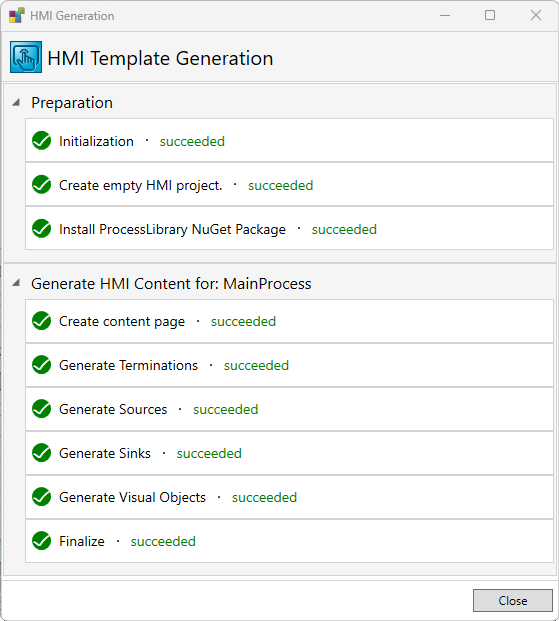Click the 'Generate Terminations' label
Image resolution: width=559 pixels, height=621 pixels.
pos(128,365)
